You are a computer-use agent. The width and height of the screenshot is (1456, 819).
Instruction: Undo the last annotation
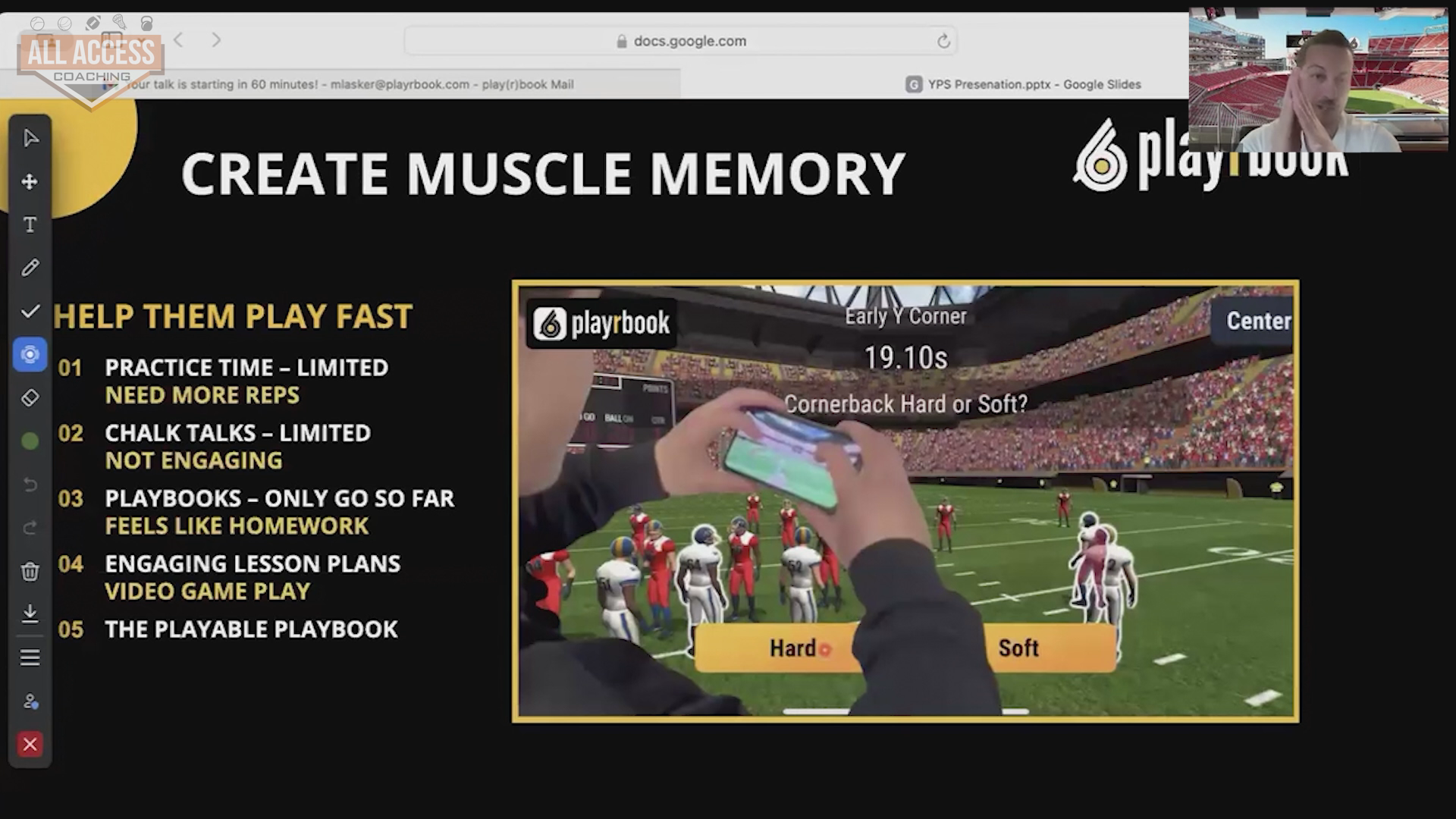pyautogui.click(x=30, y=484)
